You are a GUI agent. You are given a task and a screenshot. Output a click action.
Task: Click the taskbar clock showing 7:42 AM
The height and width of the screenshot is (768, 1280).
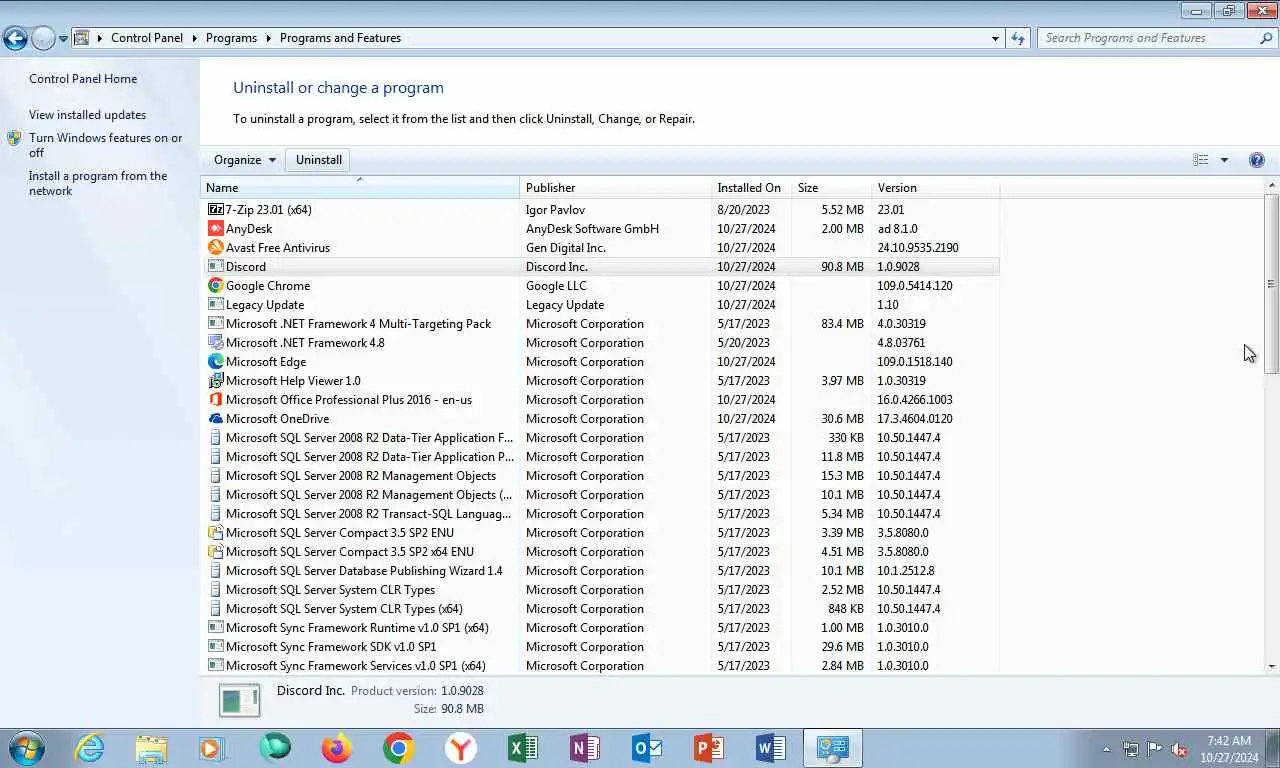pos(1228,749)
